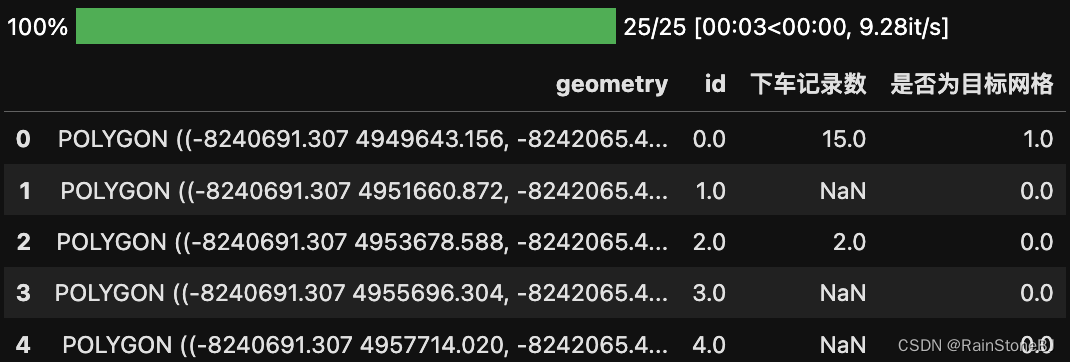Image resolution: width=1070 pixels, height=362 pixels.
Task: Click 是否为目标网格 value 1.0 in row 0
Action: (1038, 139)
